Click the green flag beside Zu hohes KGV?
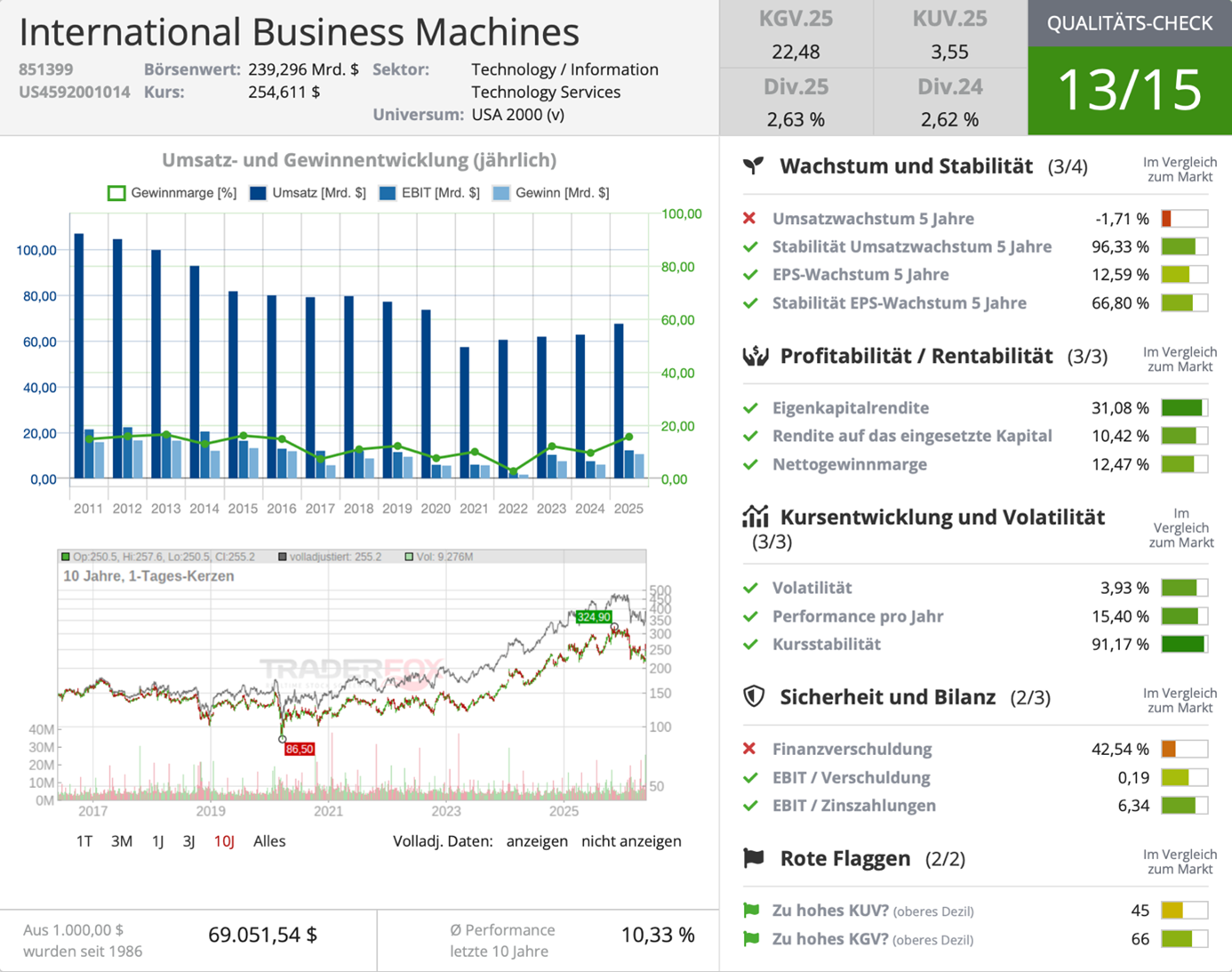This screenshot has width=1232, height=972. (x=751, y=938)
